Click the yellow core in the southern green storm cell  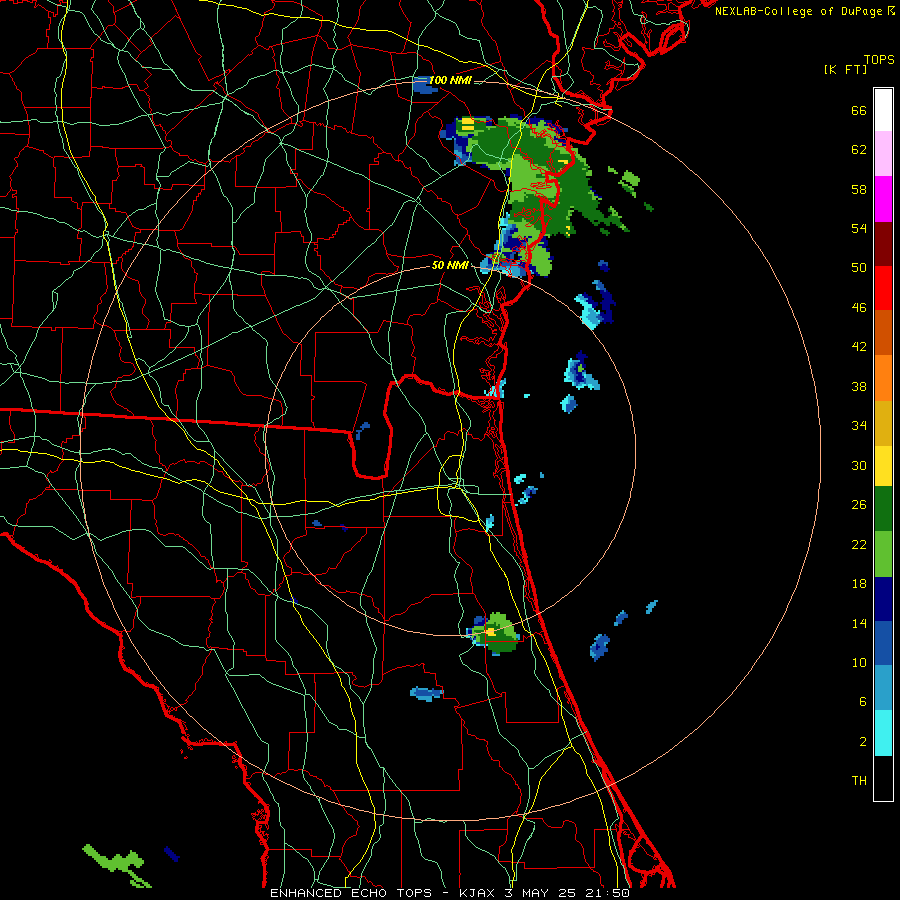click(490, 631)
